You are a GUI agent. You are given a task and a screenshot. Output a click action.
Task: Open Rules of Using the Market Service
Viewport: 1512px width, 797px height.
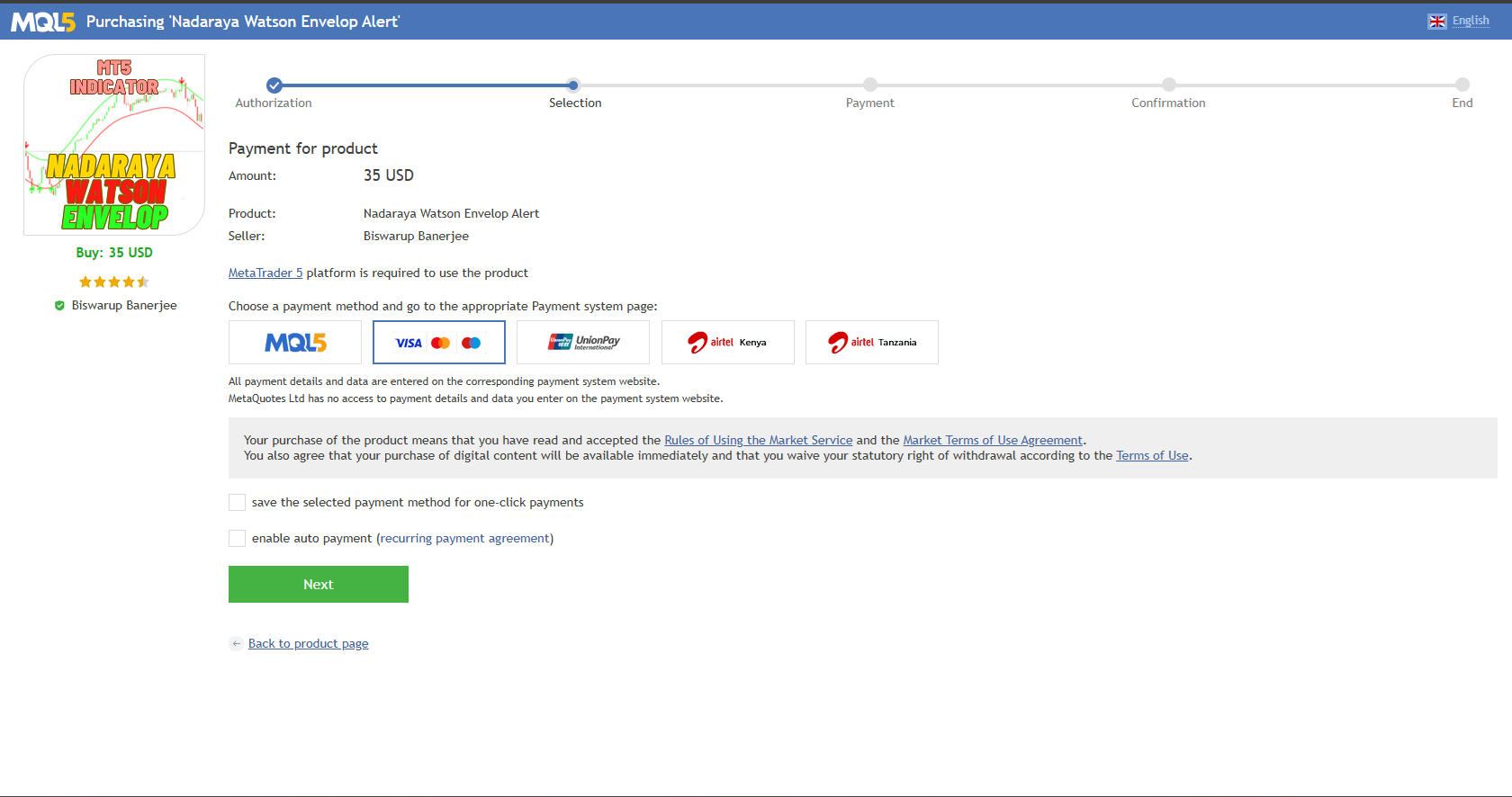click(x=759, y=441)
